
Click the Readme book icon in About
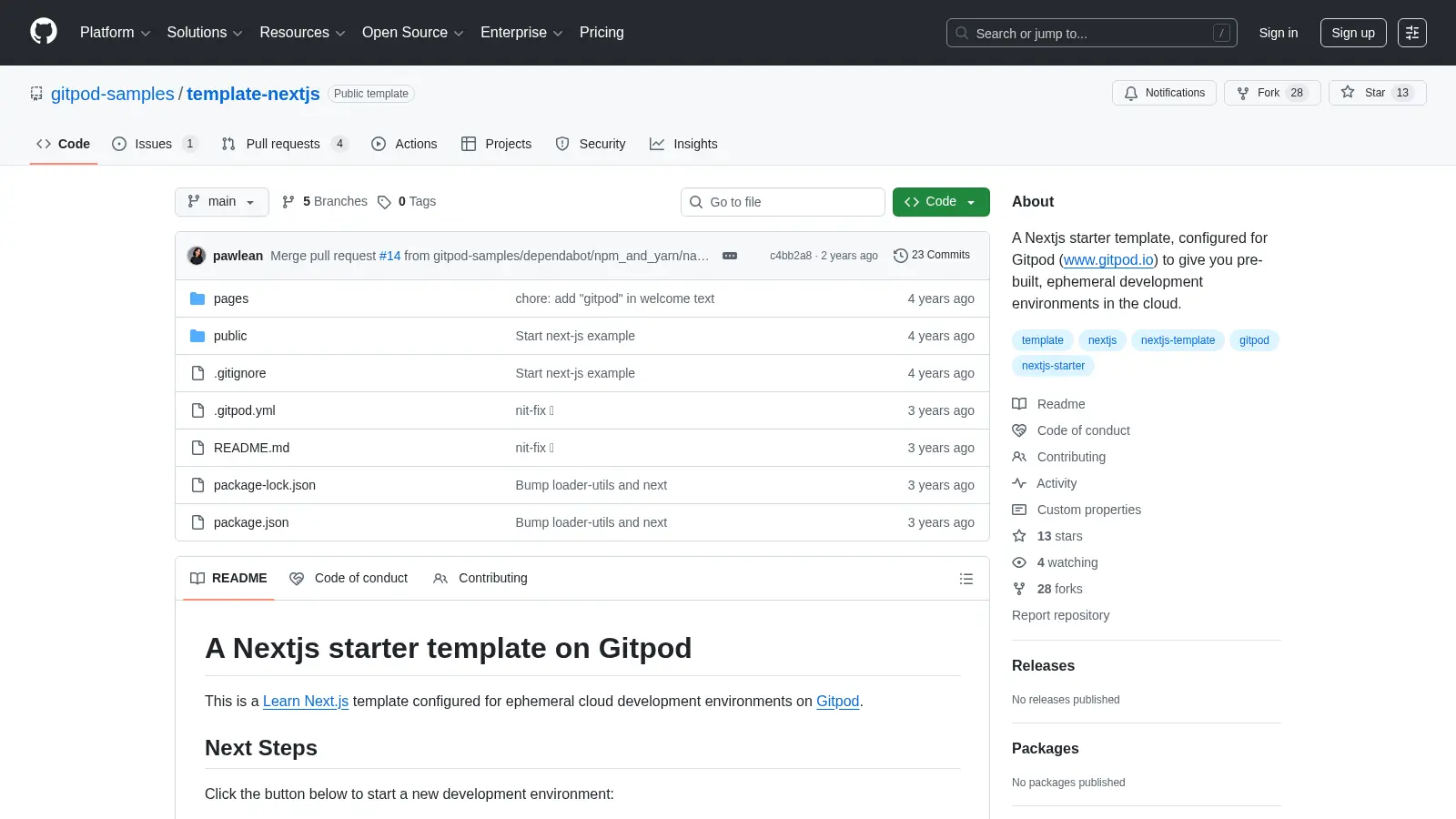point(1019,404)
